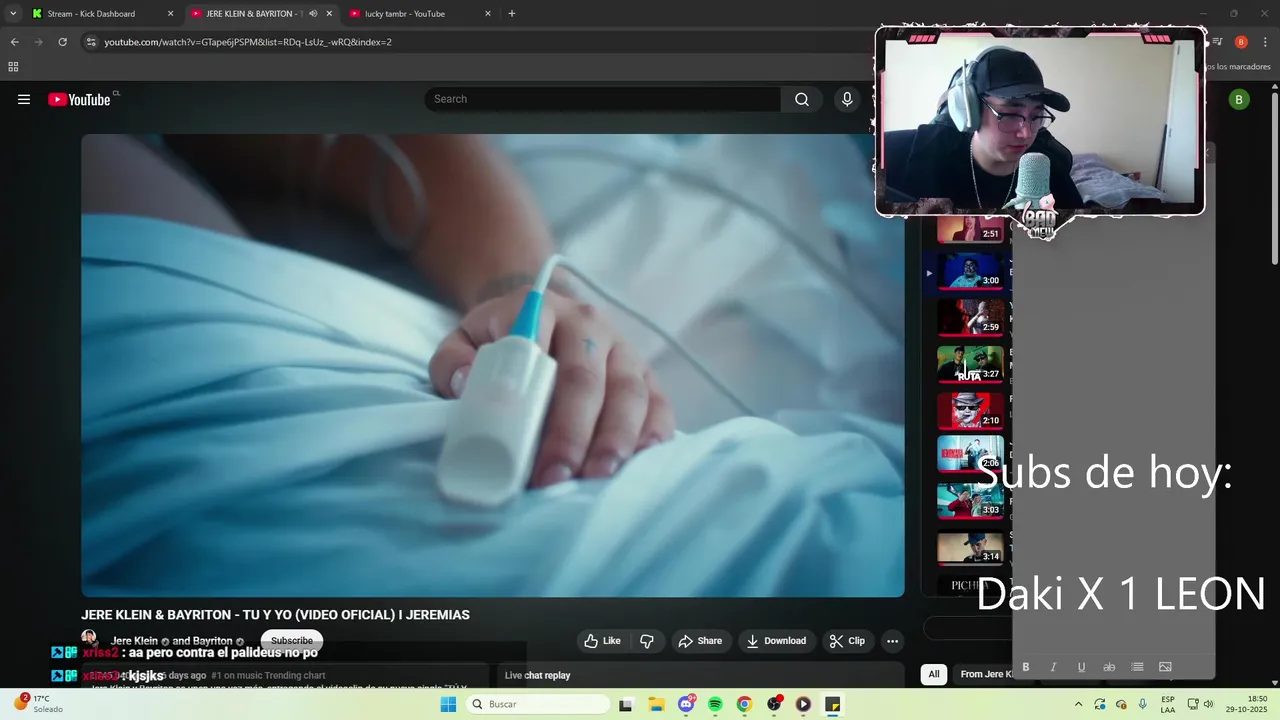Screen dimensions: 1280x720
Task: Like the video with the thumbs-up button
Action: (602, 641)
